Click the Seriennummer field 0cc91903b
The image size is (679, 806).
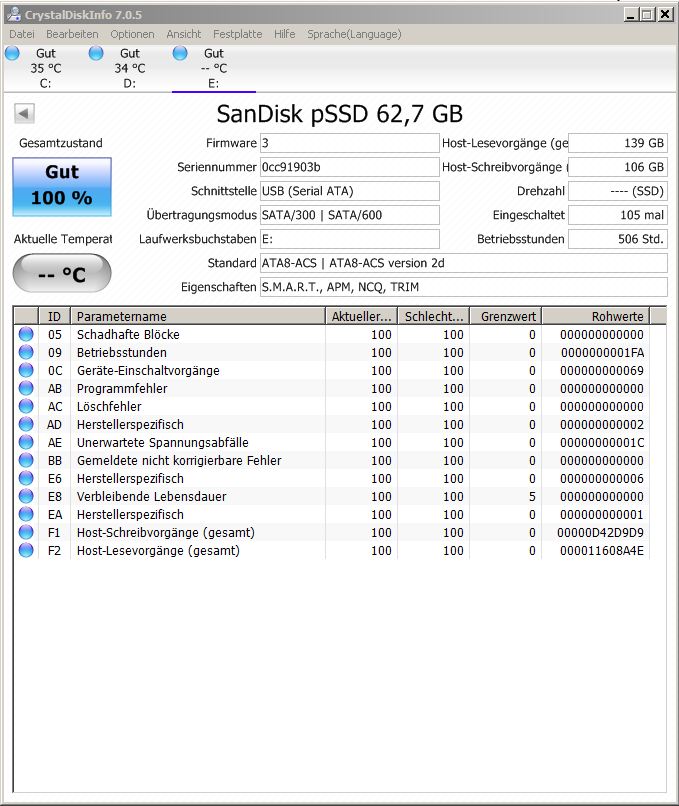pos(350,167)
